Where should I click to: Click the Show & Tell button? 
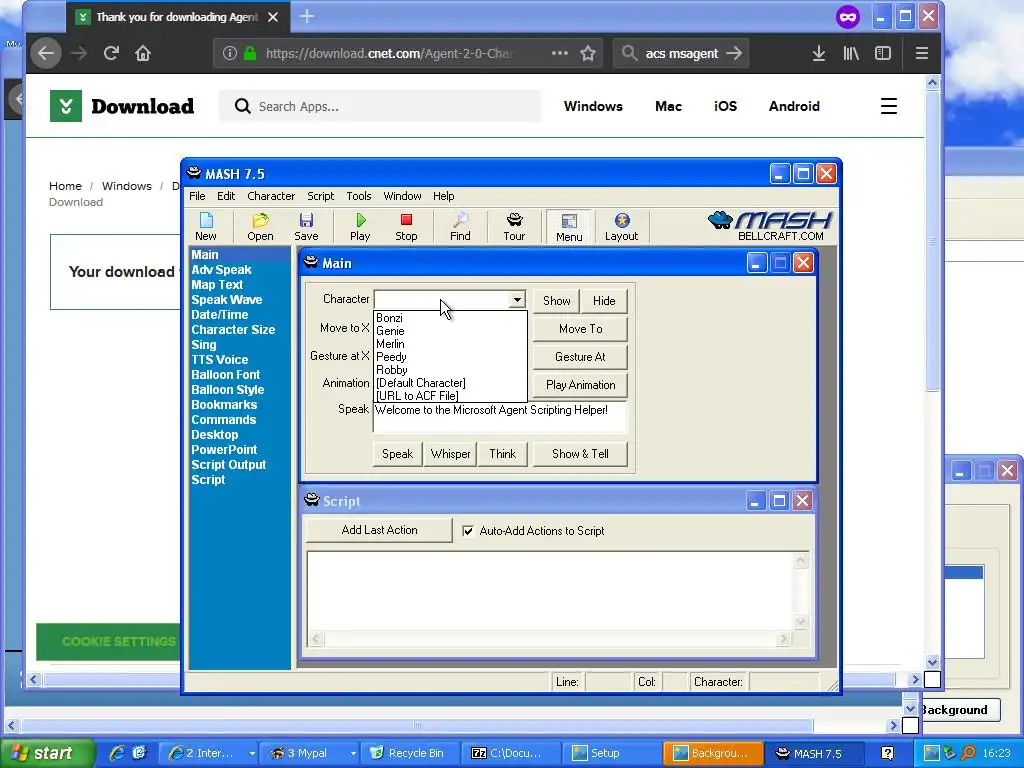[x=581, y=454]
